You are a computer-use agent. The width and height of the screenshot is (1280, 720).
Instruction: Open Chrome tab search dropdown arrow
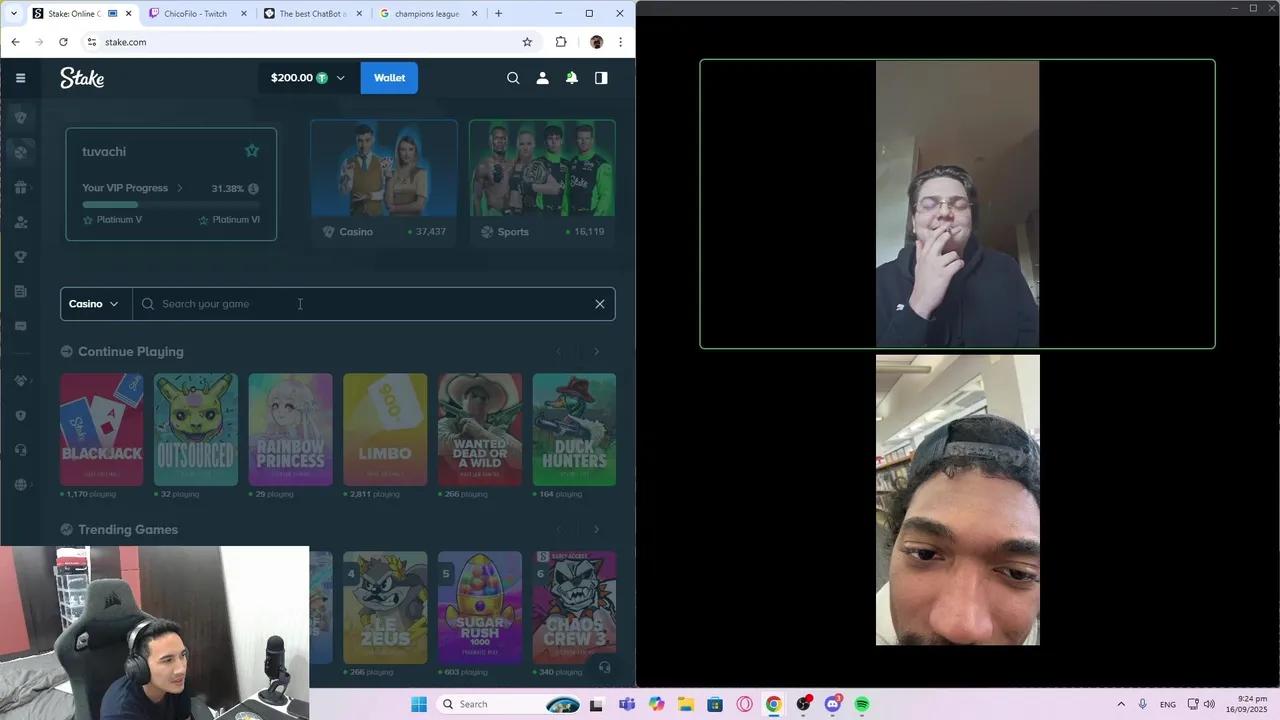[13, 14]
